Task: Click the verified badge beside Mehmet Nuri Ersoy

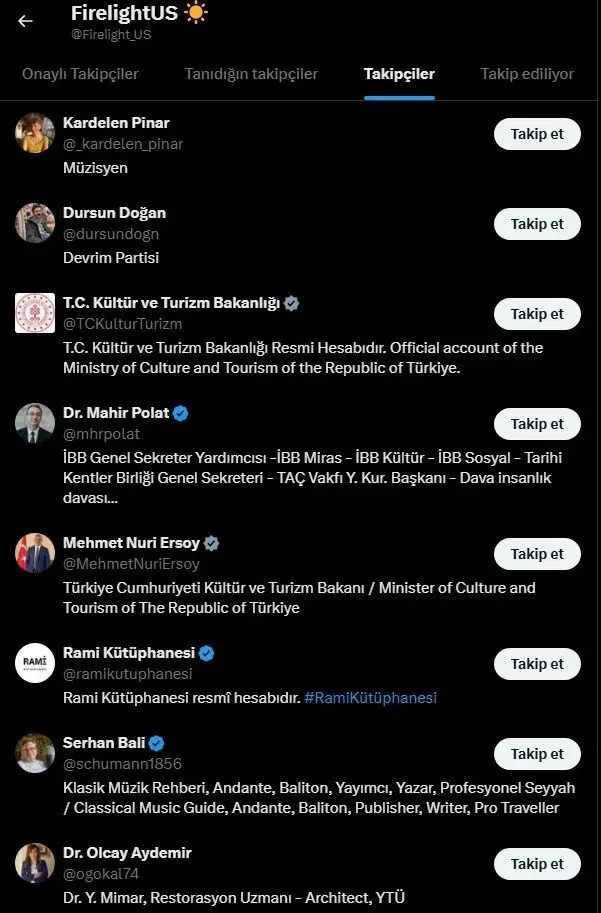Action: click(x=211, y=543)
